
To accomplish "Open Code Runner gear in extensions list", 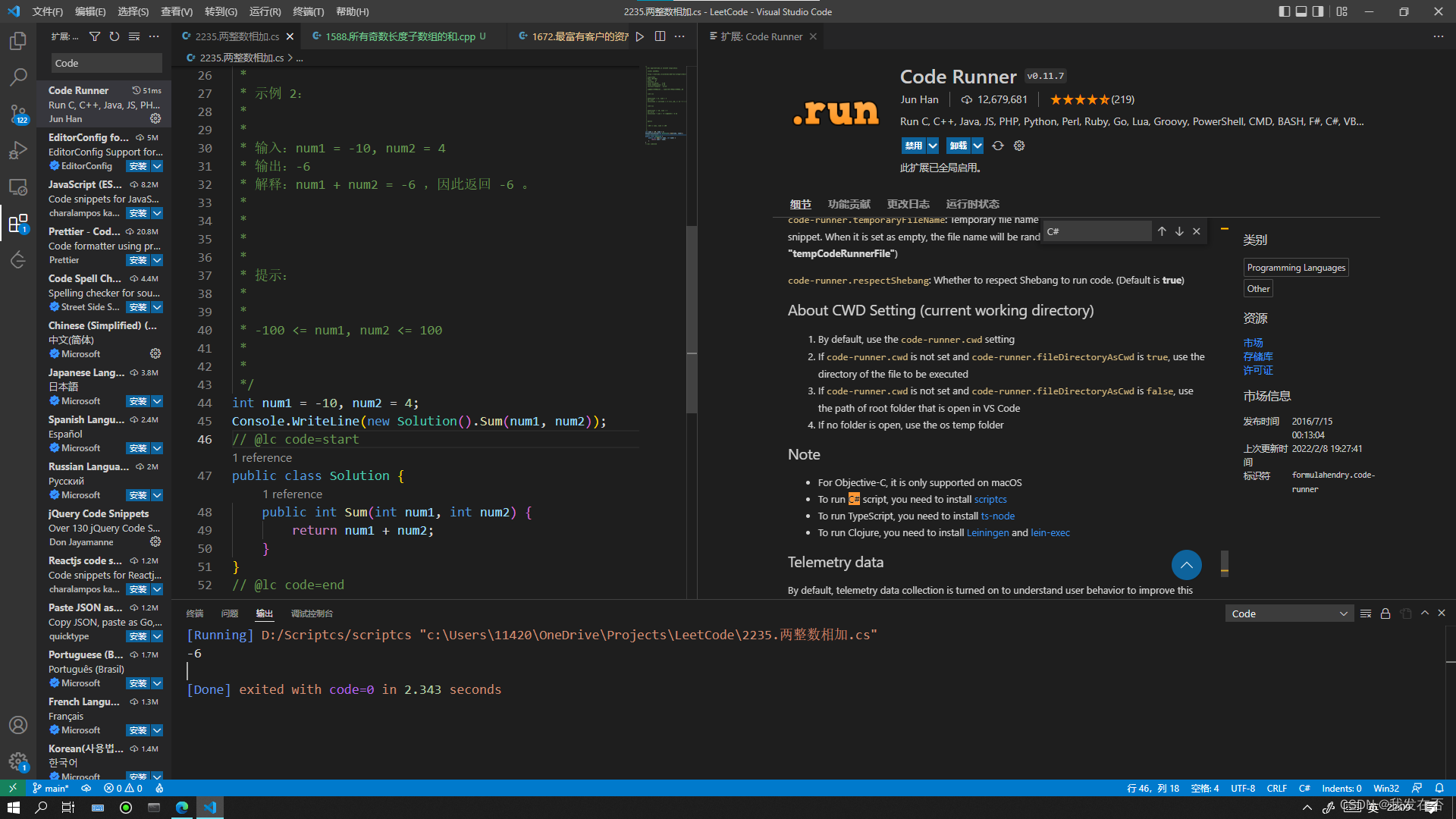I will [155, 118].
